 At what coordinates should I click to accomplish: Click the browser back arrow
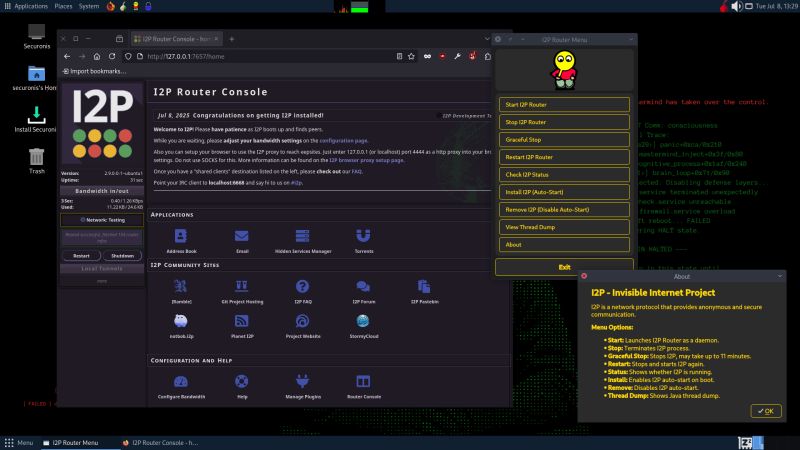(x=67, y=57)
